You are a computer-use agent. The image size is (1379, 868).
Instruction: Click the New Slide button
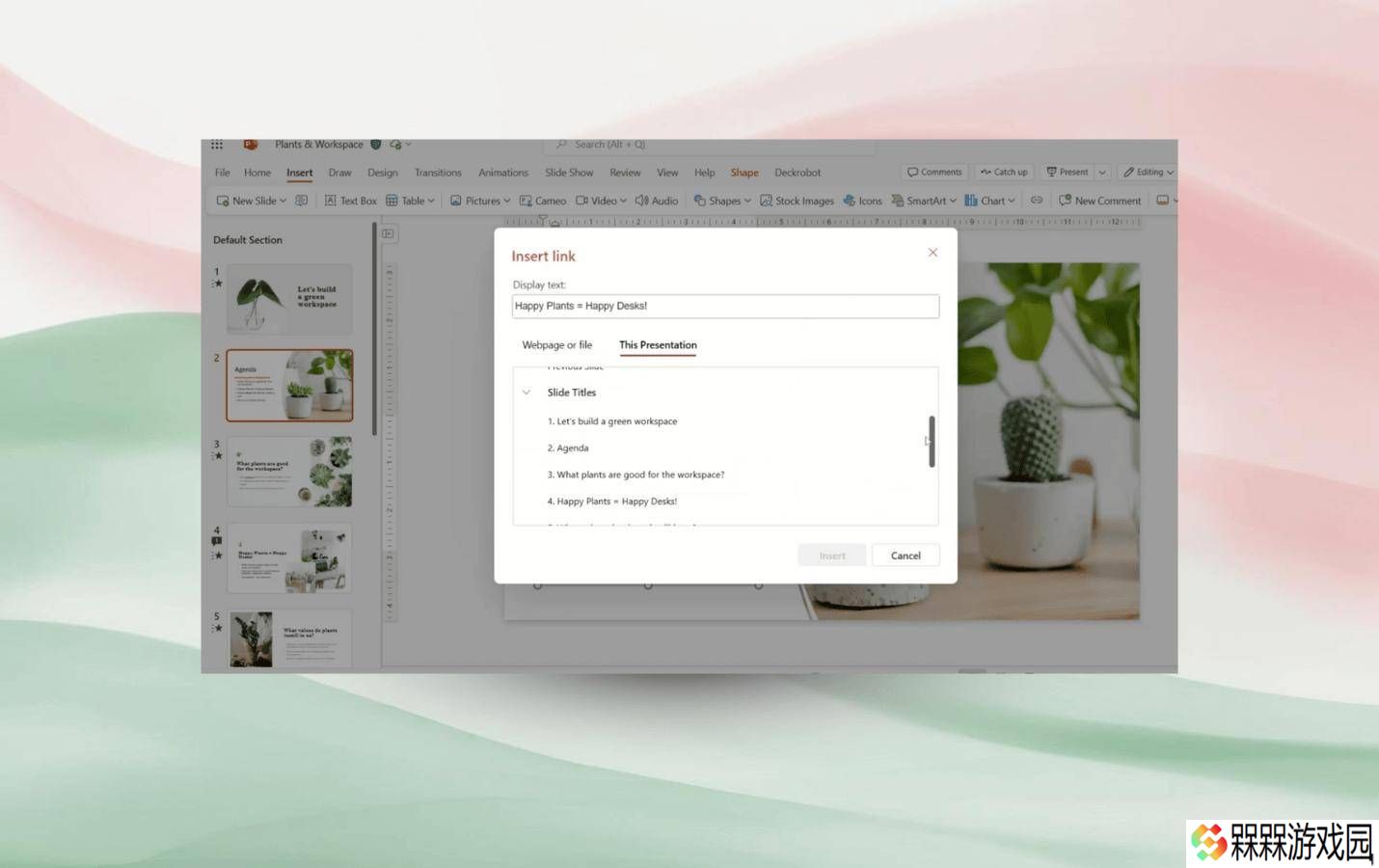(x=247, y=201)
